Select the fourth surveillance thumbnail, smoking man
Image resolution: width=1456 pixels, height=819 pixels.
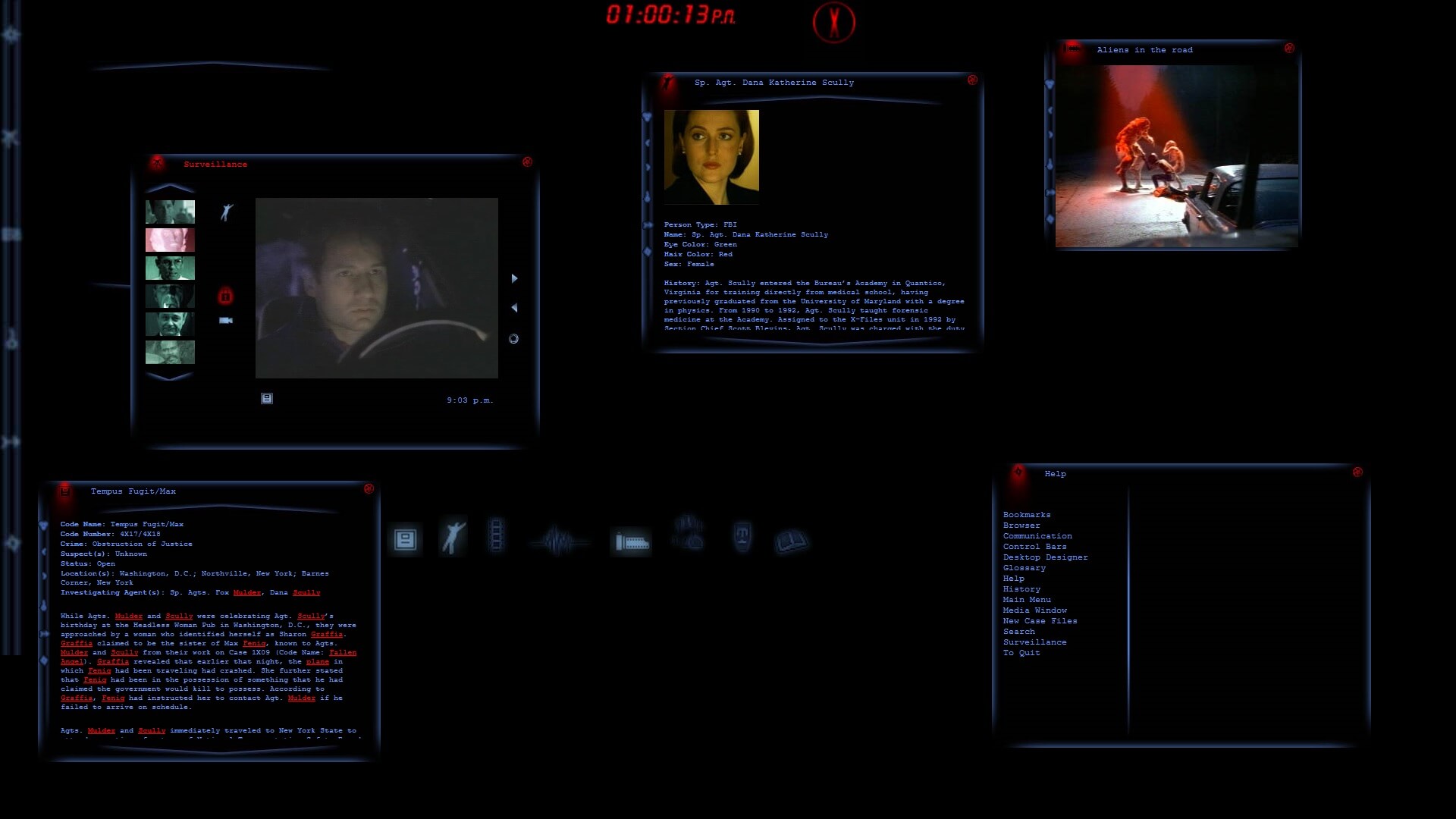coord(170,296)
